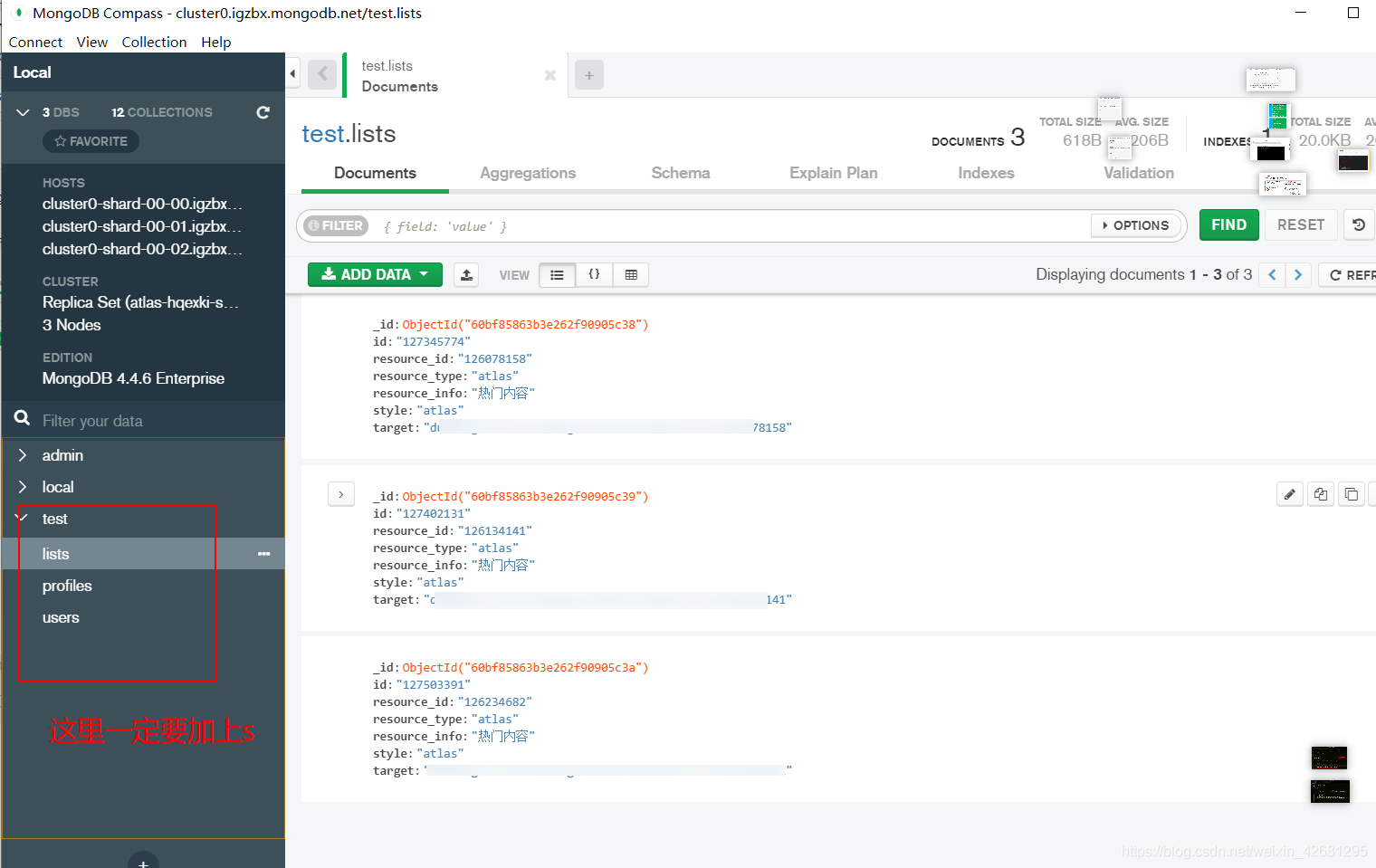Switch to the Aggregations tab
Viewport: 1376px width, 868px height.
click(528, 173)
